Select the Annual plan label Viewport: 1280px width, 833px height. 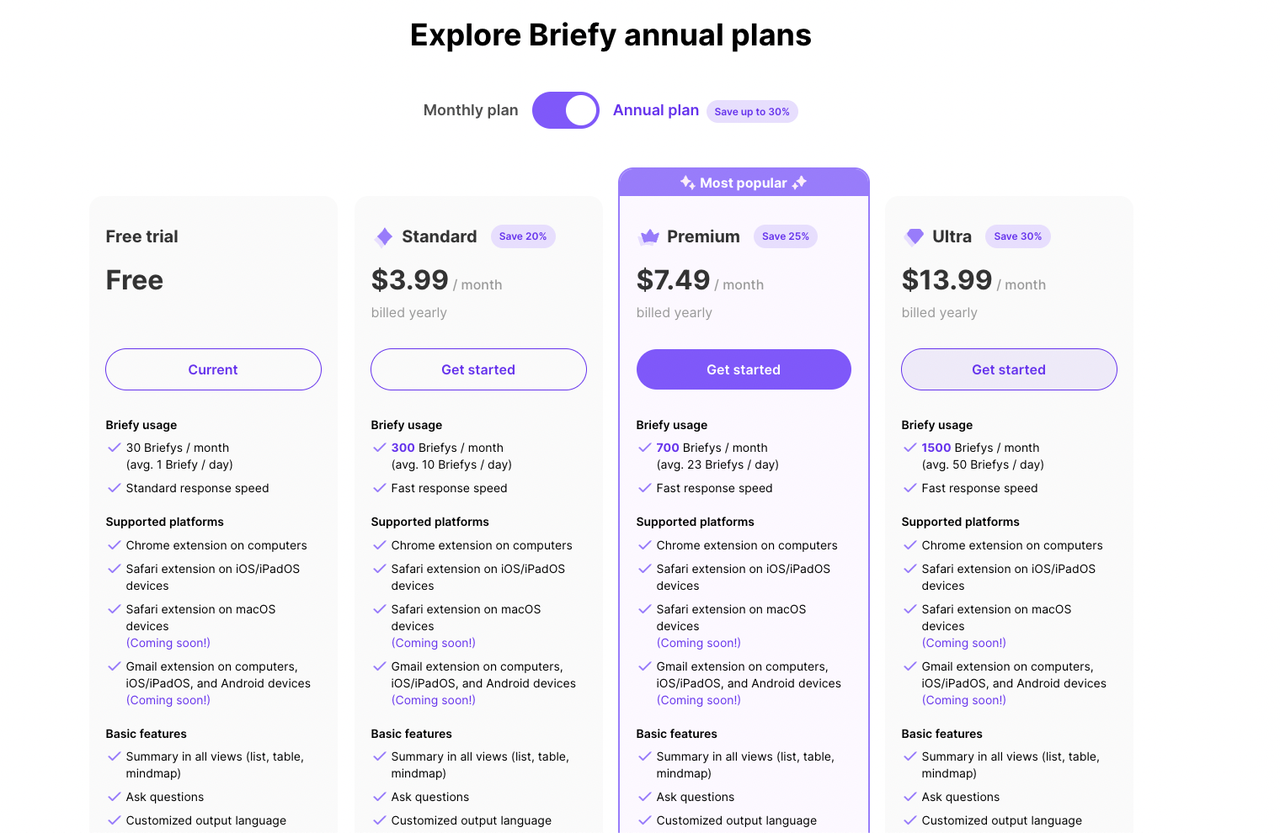click(x=656, y=110)
